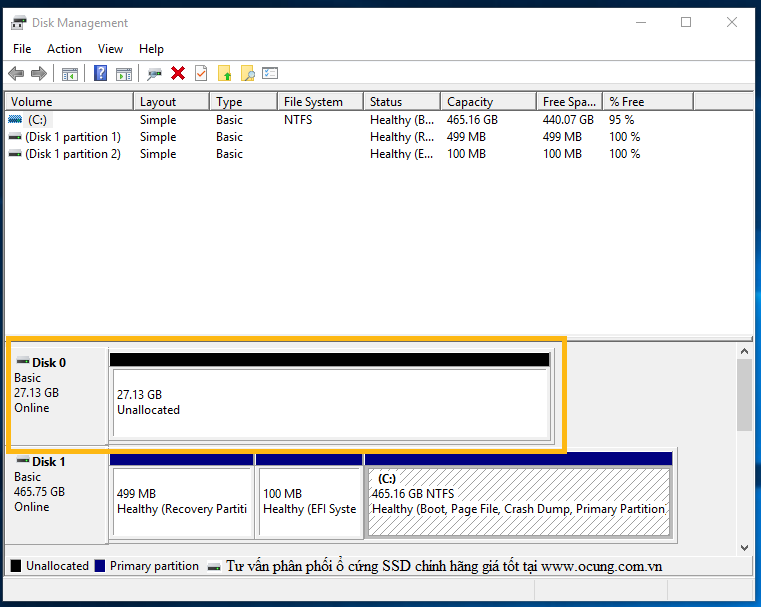Sort by the Capacity column header
761x607 pixels.
(489, 102)
